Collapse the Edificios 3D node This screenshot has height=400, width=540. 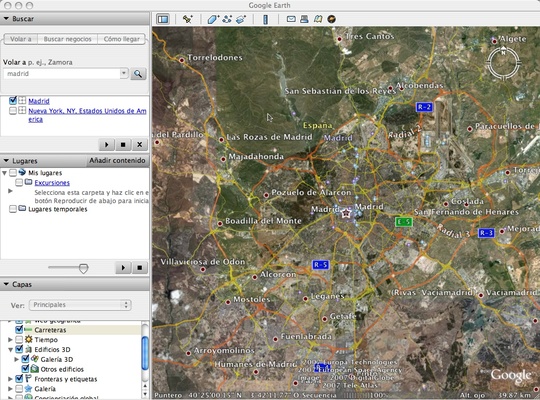(10, 349)
